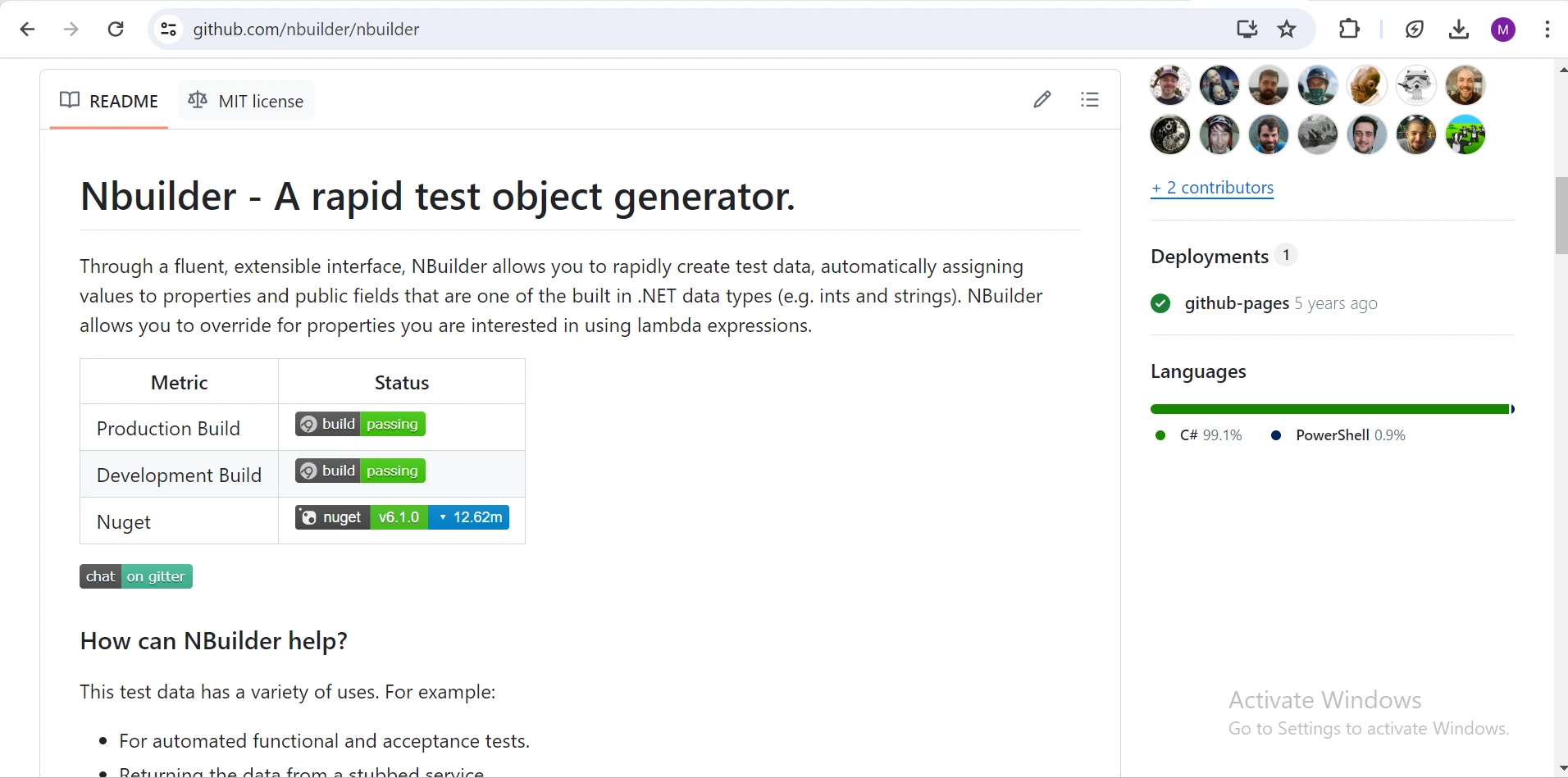Click the 'How can NBuilder help?' heading
The image size is (1568, 778).
(x=213, y=641)
